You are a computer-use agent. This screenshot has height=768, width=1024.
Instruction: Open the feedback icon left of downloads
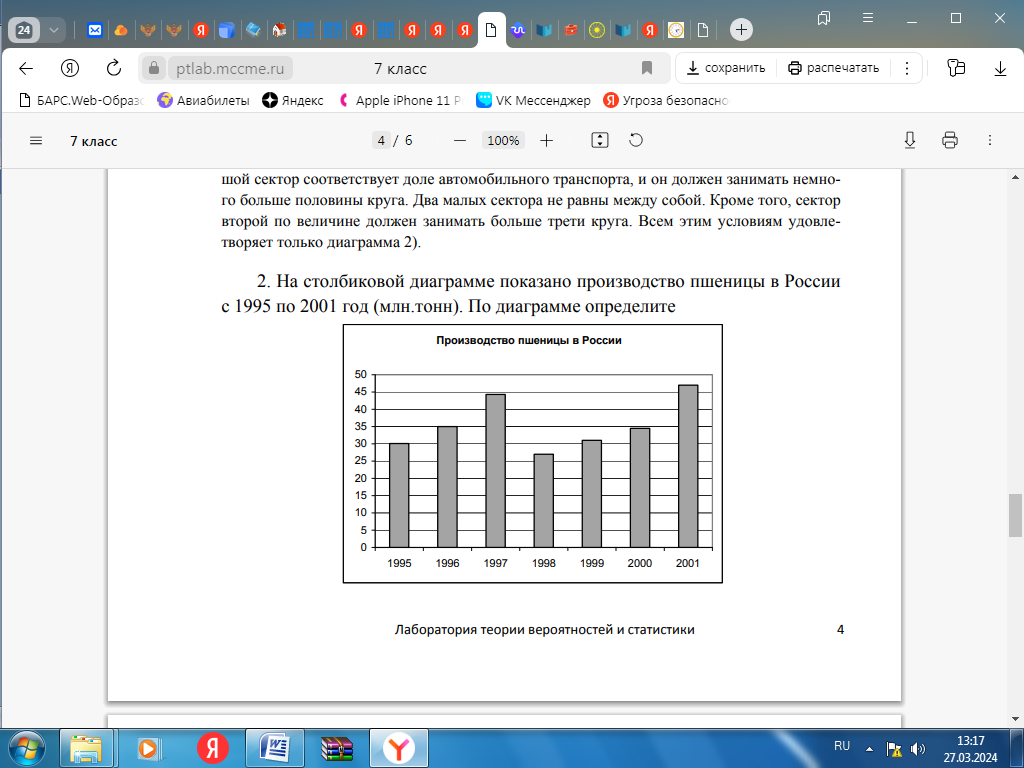pos(956,68)
